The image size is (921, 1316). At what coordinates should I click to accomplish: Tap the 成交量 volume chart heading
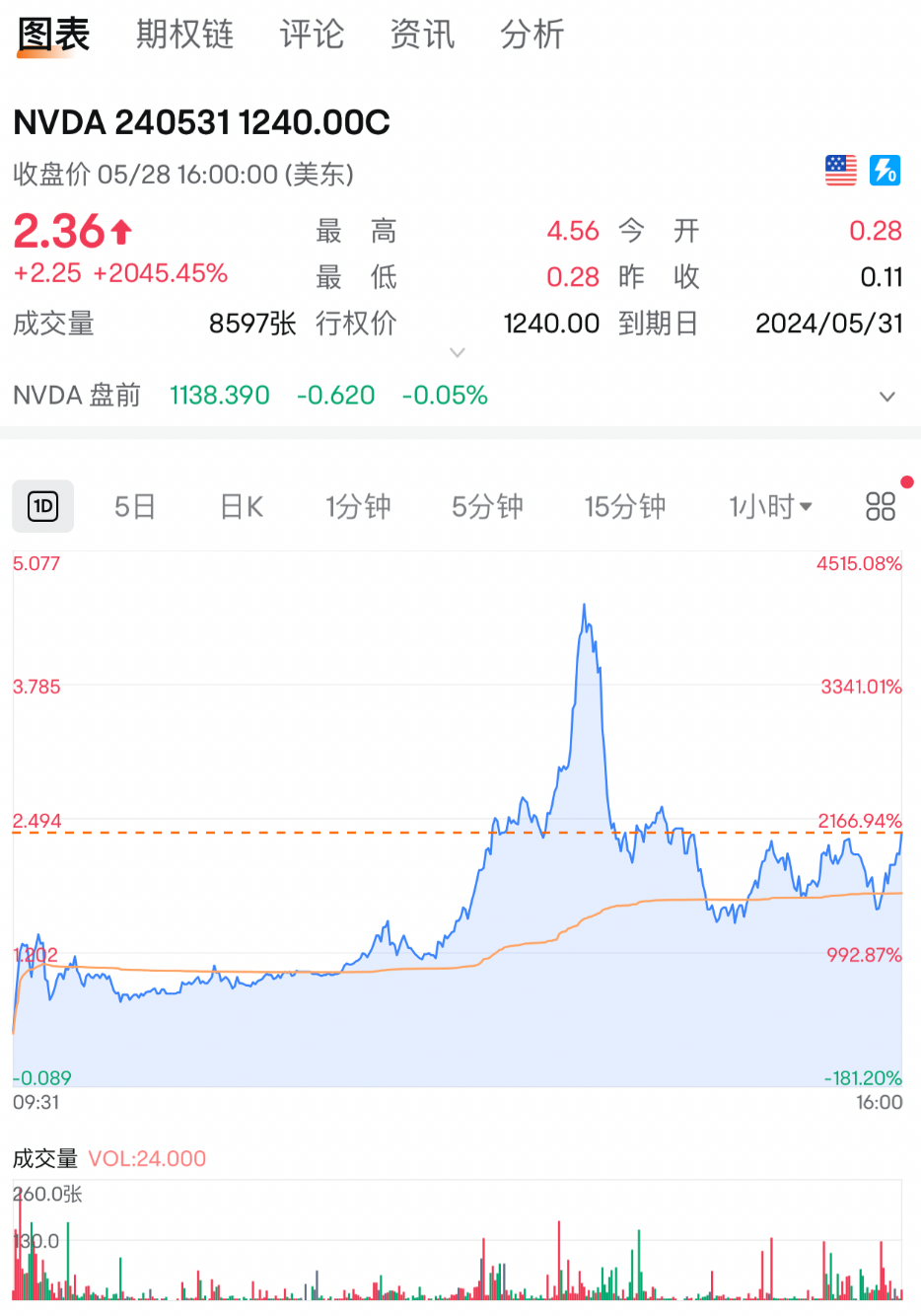pos(45,1159)
